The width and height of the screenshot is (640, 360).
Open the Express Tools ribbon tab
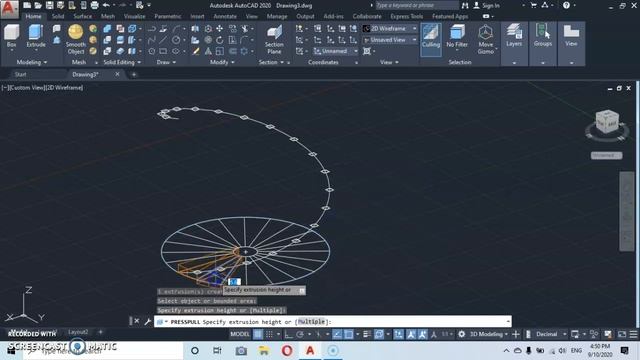pos(407,16)
